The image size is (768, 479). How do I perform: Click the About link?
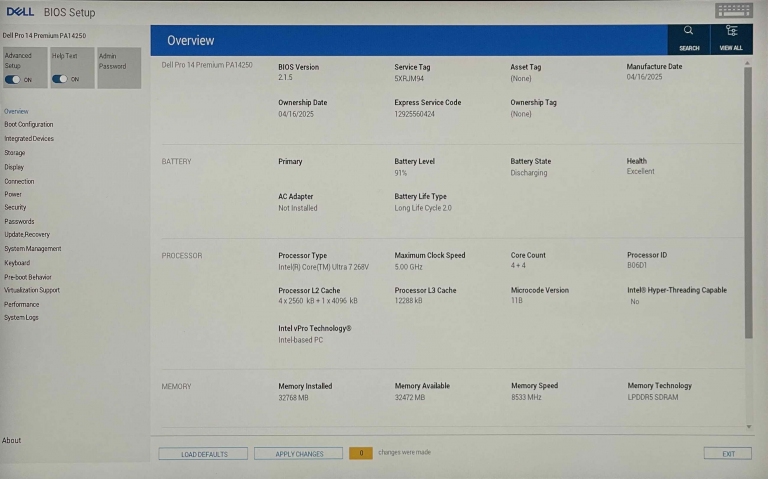point(11,440)
